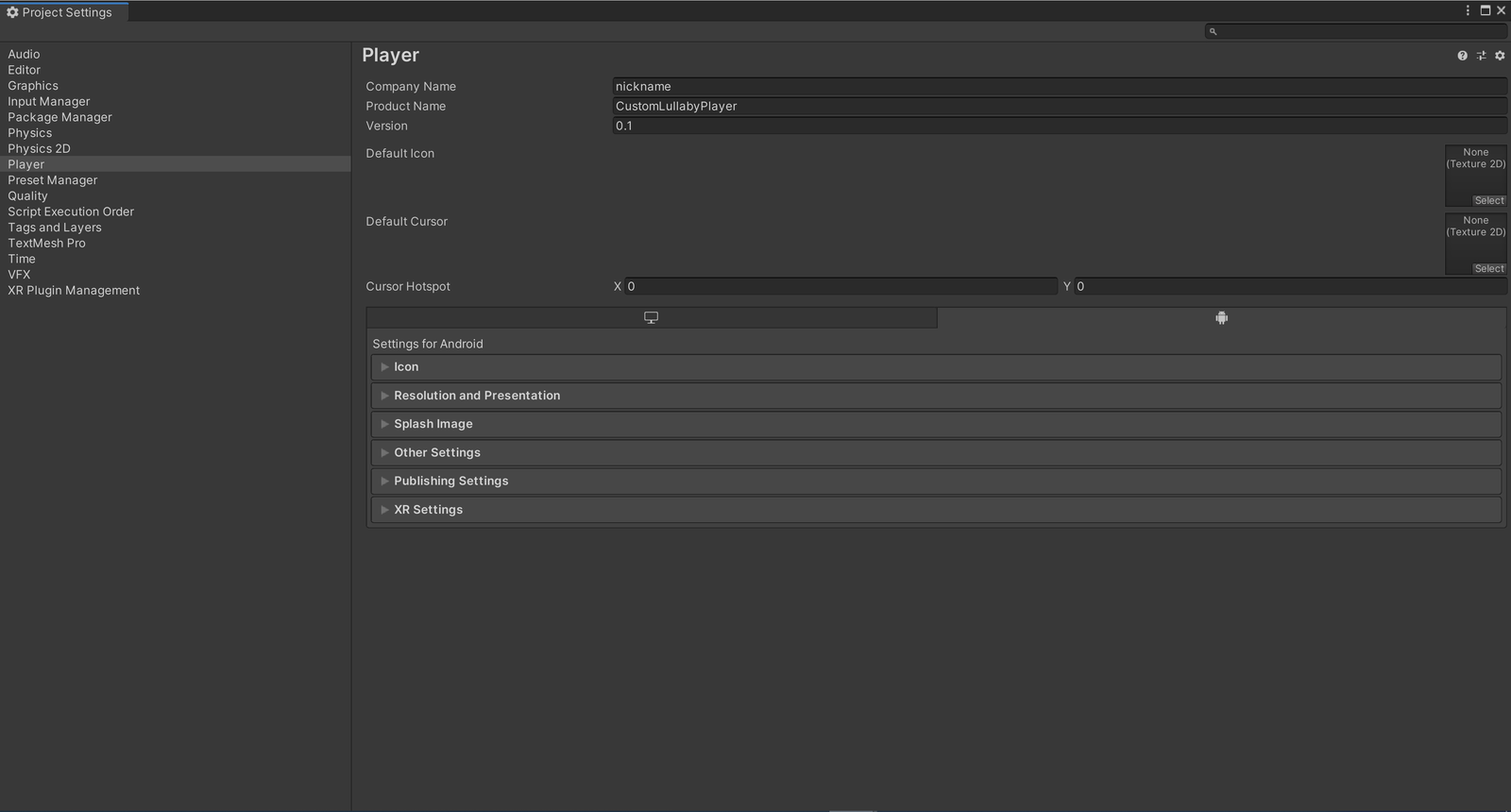Expand the Publishing Settings section

tap(936, 481)
